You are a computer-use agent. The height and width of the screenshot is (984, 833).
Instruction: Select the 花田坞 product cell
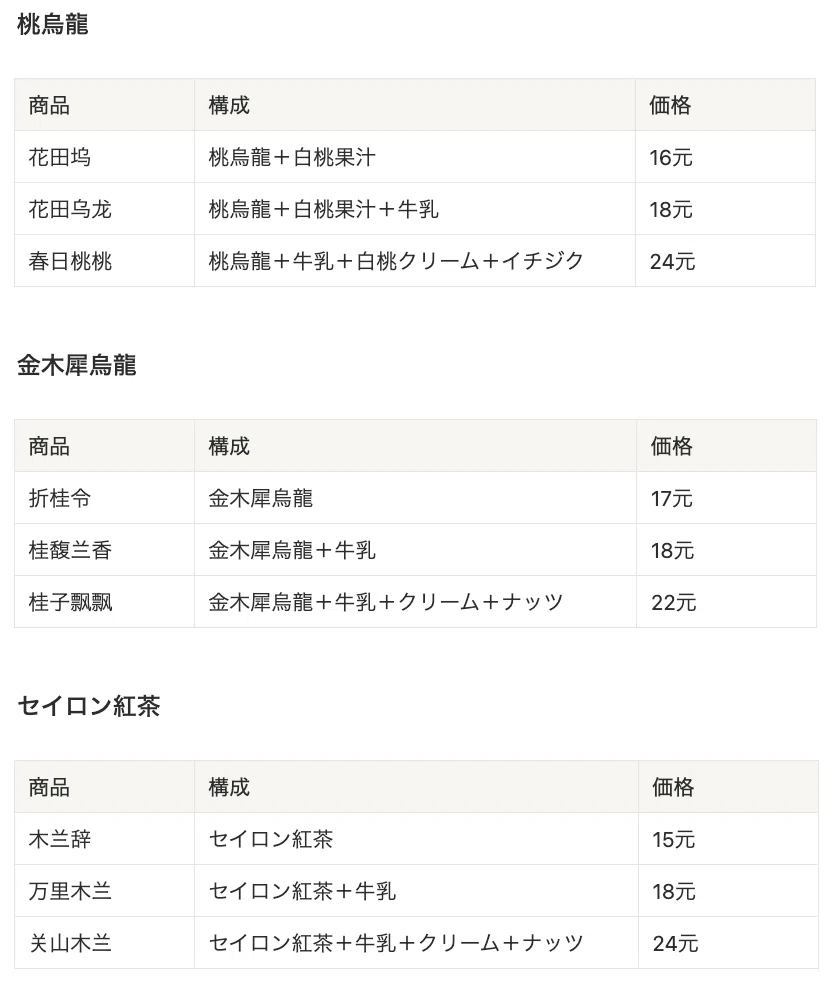[104, 157]
